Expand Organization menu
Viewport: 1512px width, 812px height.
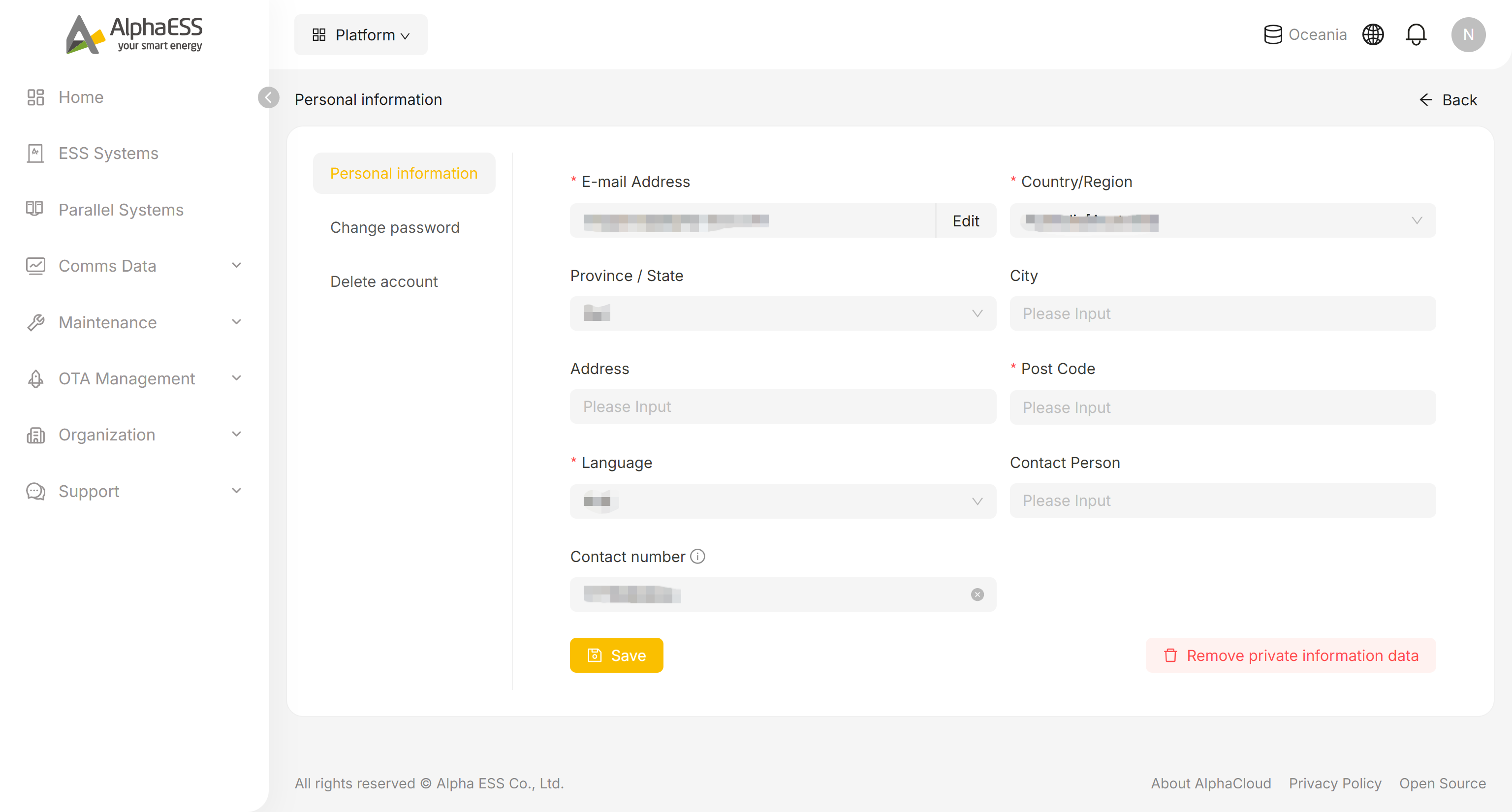[134, 435]
